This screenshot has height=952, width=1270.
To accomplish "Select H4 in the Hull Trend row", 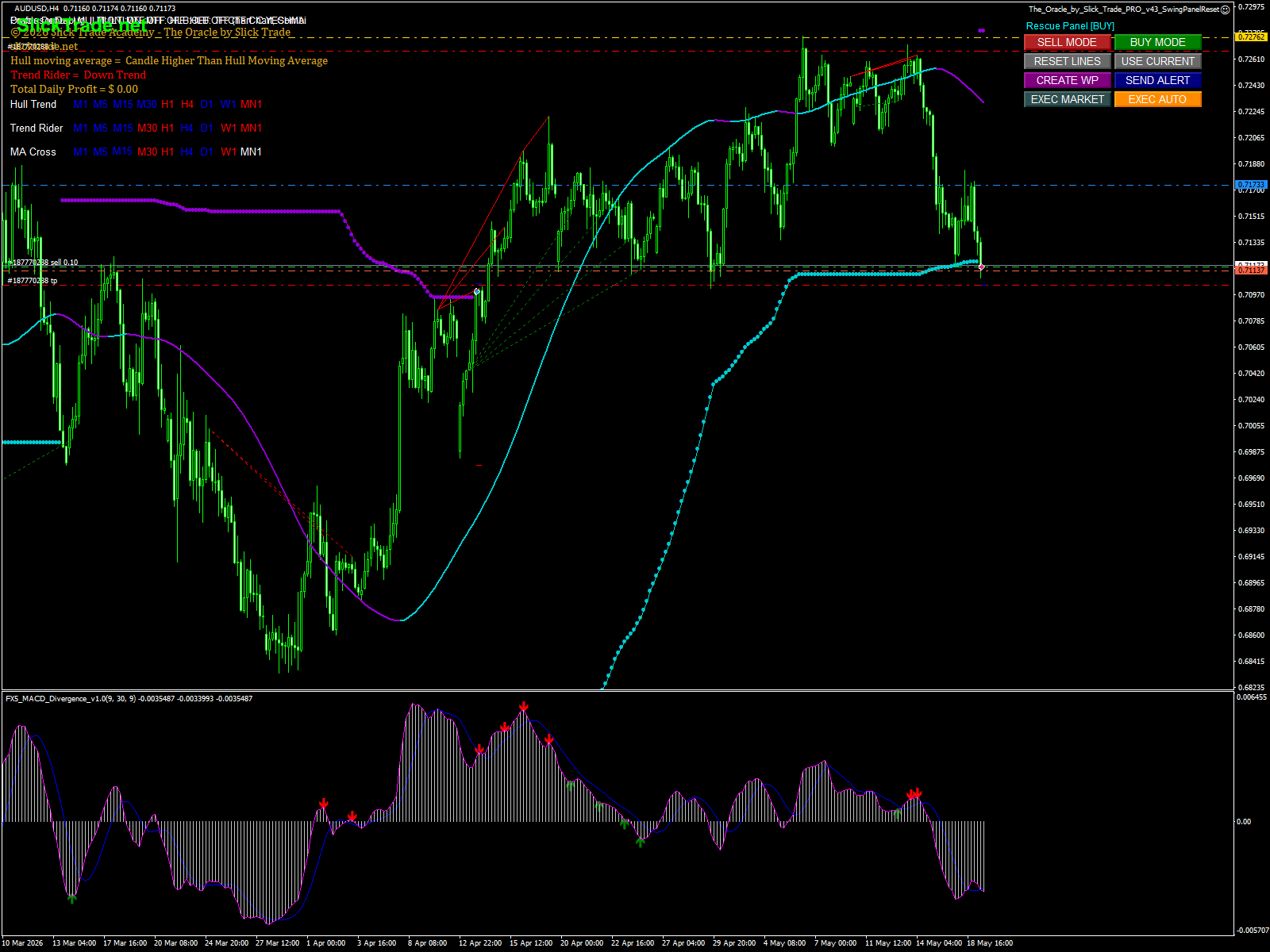I will click(187, 104).
